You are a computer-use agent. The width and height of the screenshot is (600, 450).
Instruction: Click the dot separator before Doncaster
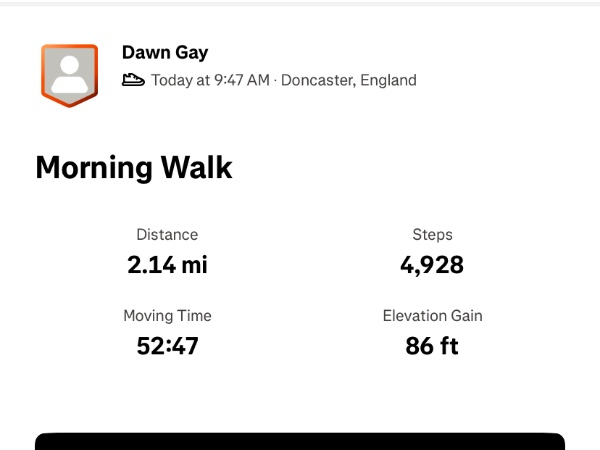click(275, 80)
